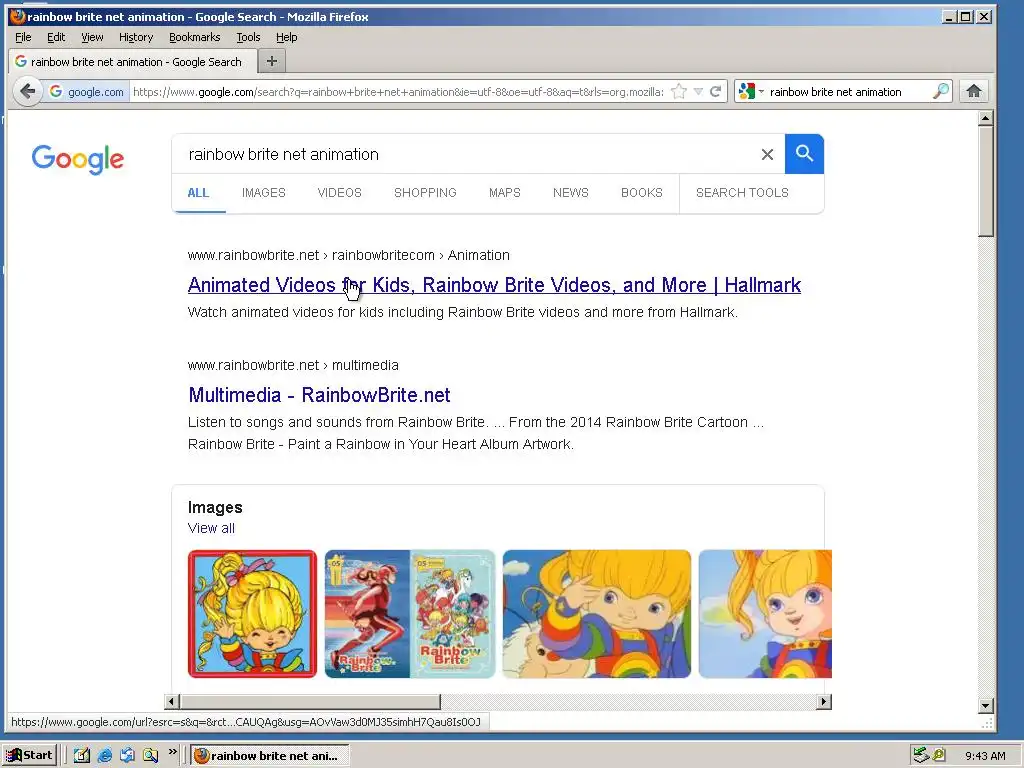This screenshot has width=1024, height=768.
Task: Open the URL history dropdown arrow
Action: 698,91
